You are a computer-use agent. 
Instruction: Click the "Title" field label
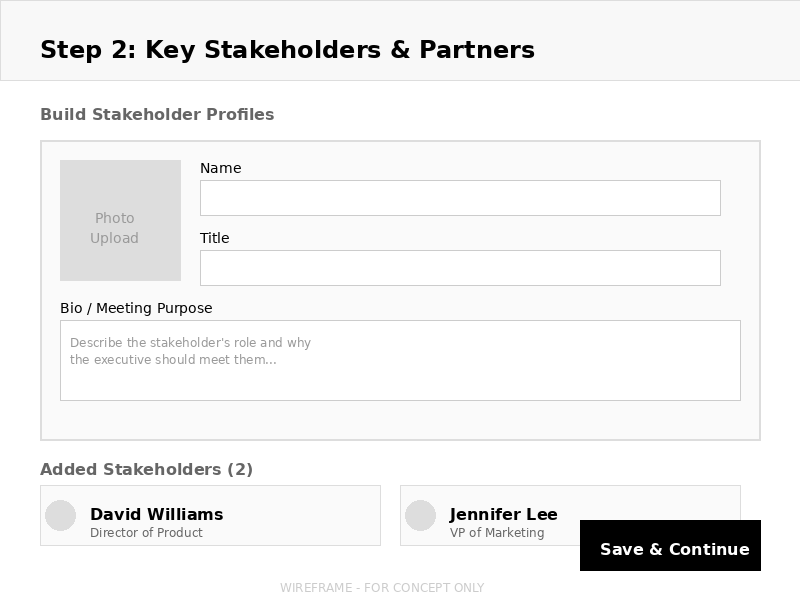pos(214,238)
